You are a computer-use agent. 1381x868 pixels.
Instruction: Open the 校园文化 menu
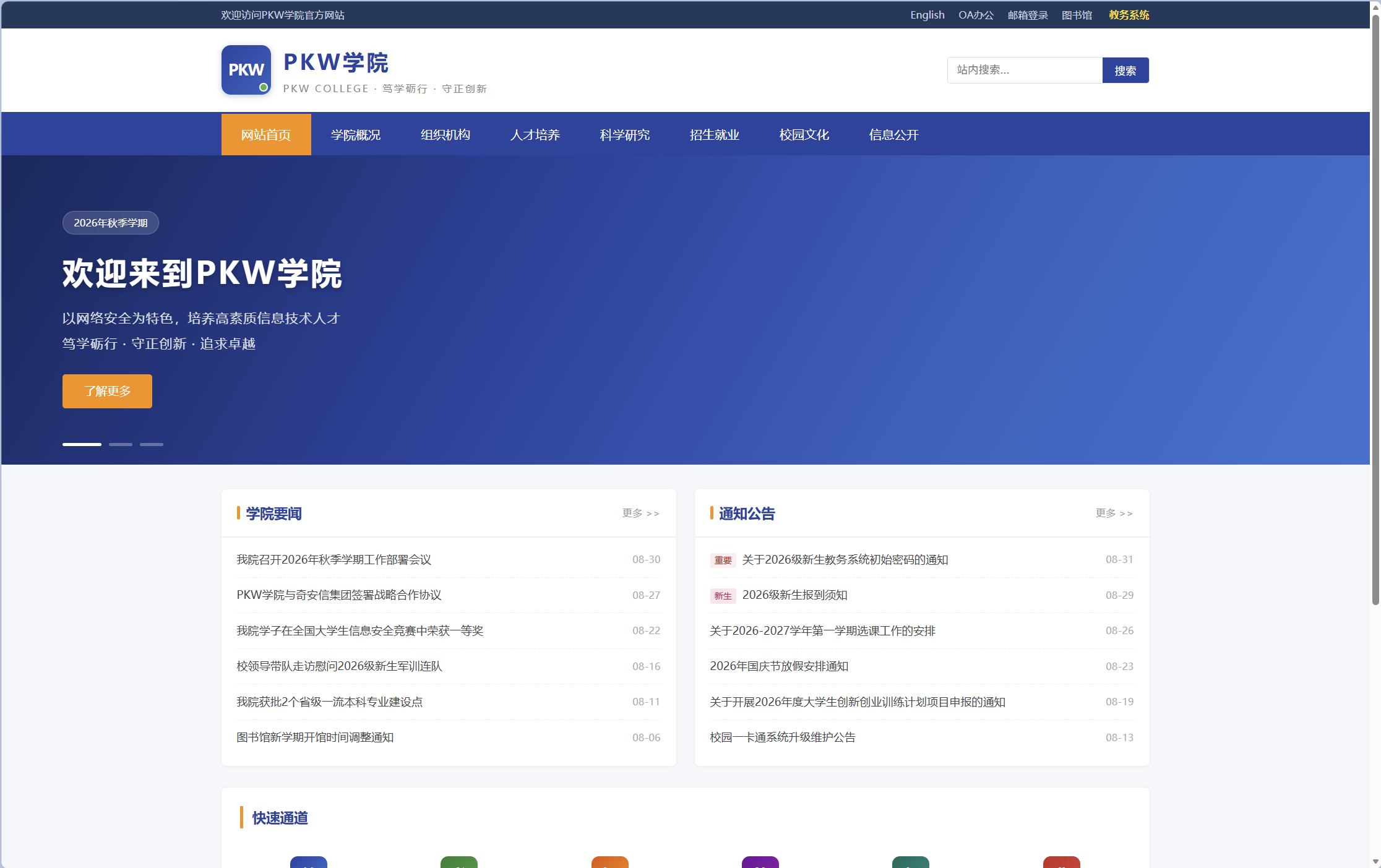804,134
